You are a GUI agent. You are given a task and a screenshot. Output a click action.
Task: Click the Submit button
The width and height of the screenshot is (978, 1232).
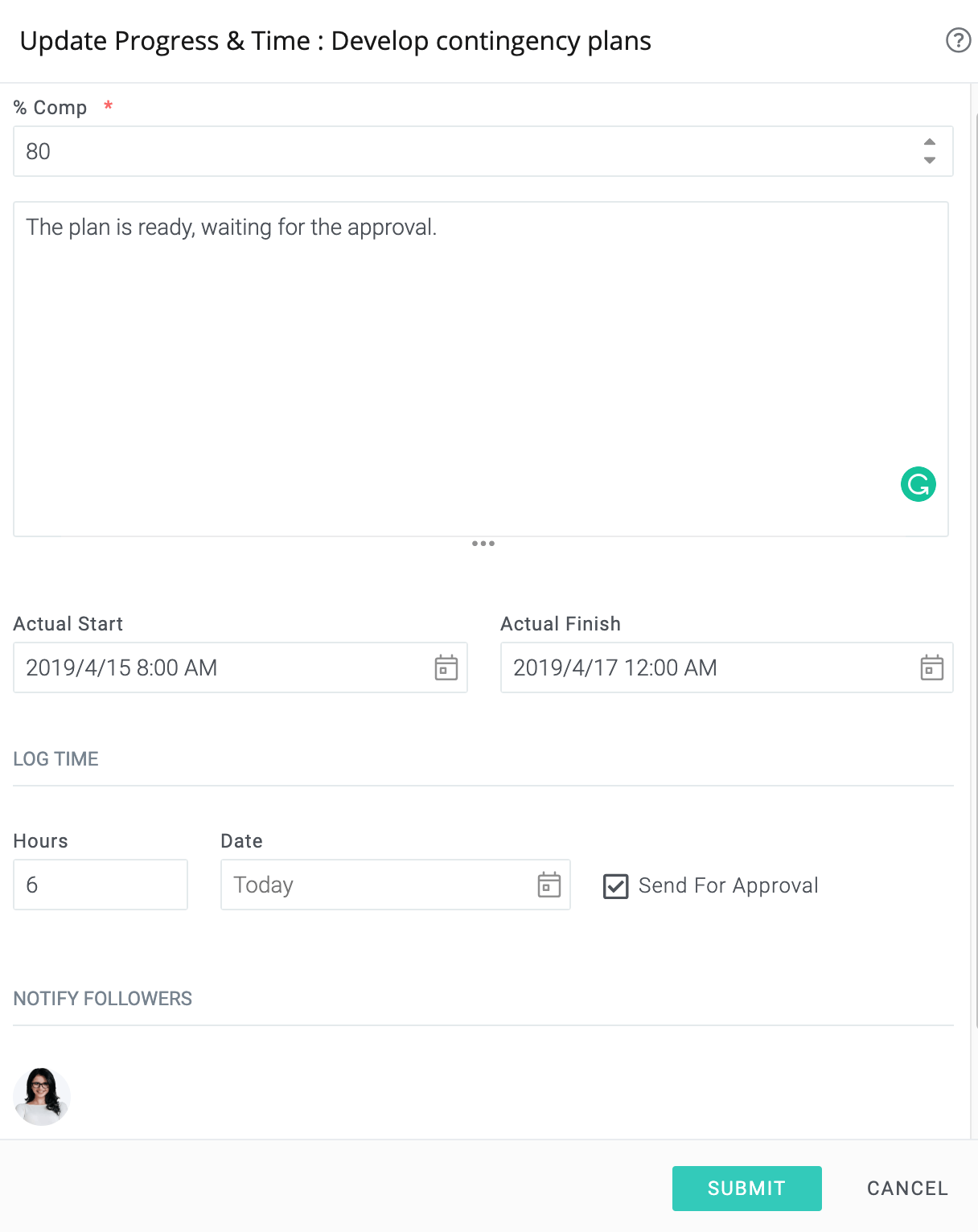click(x=746, y=1188)
